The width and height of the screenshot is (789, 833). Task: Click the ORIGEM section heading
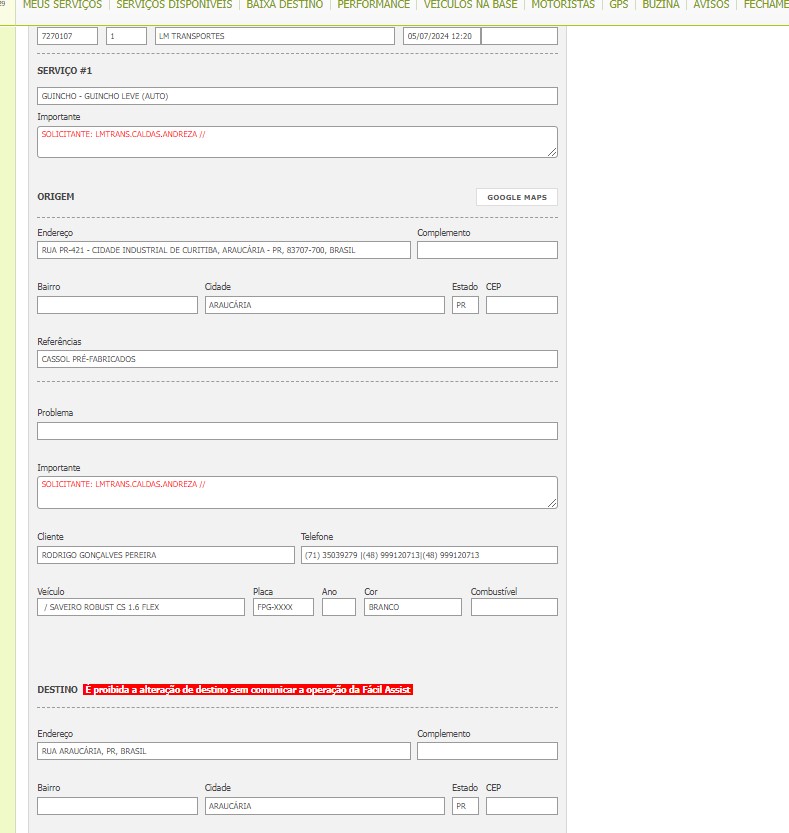(x=56, y=197)
